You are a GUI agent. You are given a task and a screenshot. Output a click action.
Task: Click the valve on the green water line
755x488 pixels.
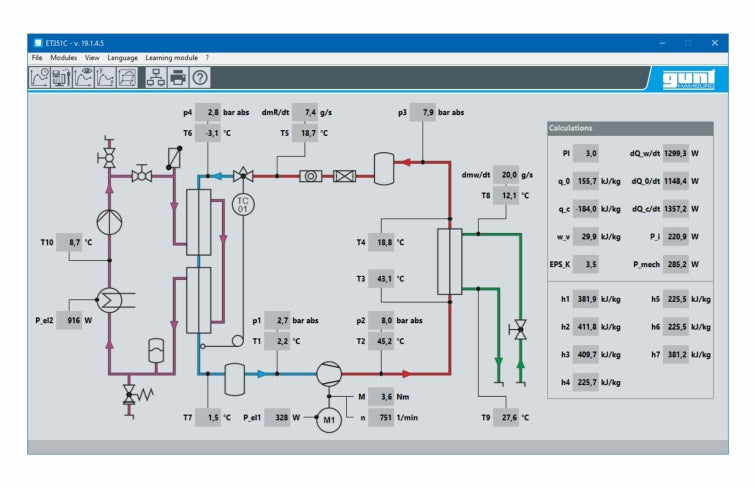(519, 327)
